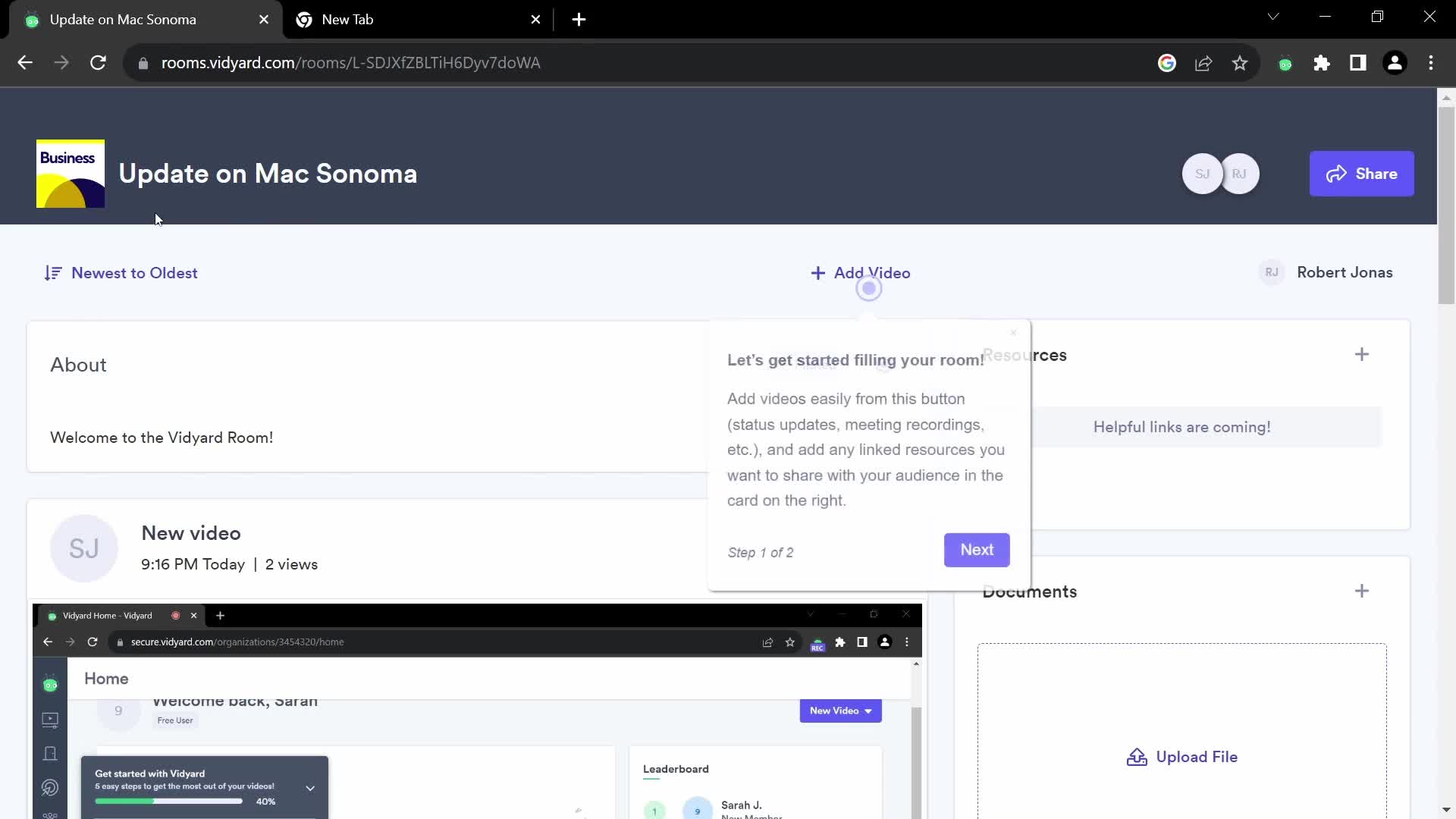Click the RJ avatar in top header
1456x819 pixels.
[x=1240, y=174]
